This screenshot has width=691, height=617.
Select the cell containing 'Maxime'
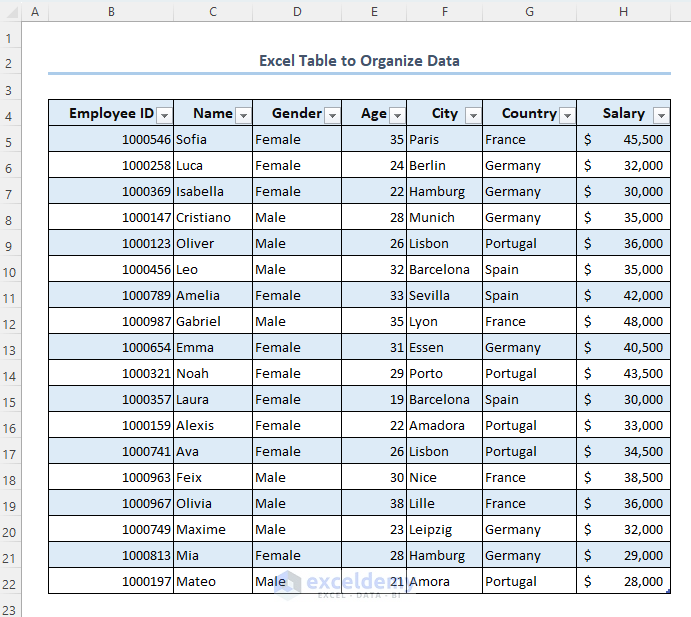tap(213, 529)
